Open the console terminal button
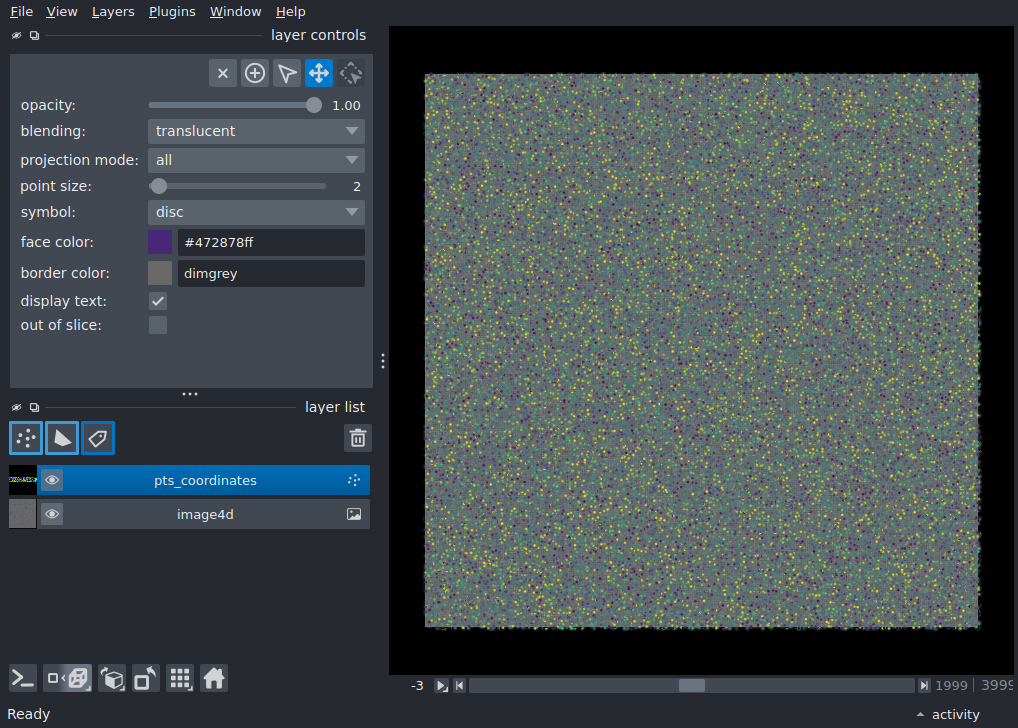The width and height of the screenshot is (1018, 728). [23, 679]
